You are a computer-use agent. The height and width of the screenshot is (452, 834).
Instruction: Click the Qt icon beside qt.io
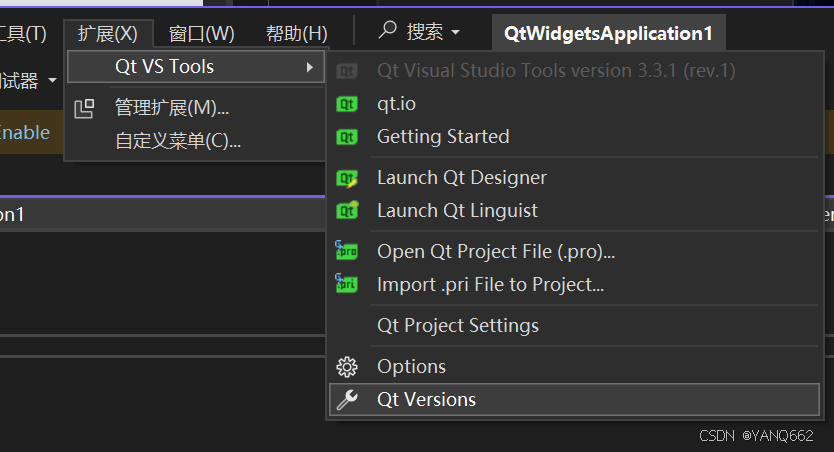(347, 104)
